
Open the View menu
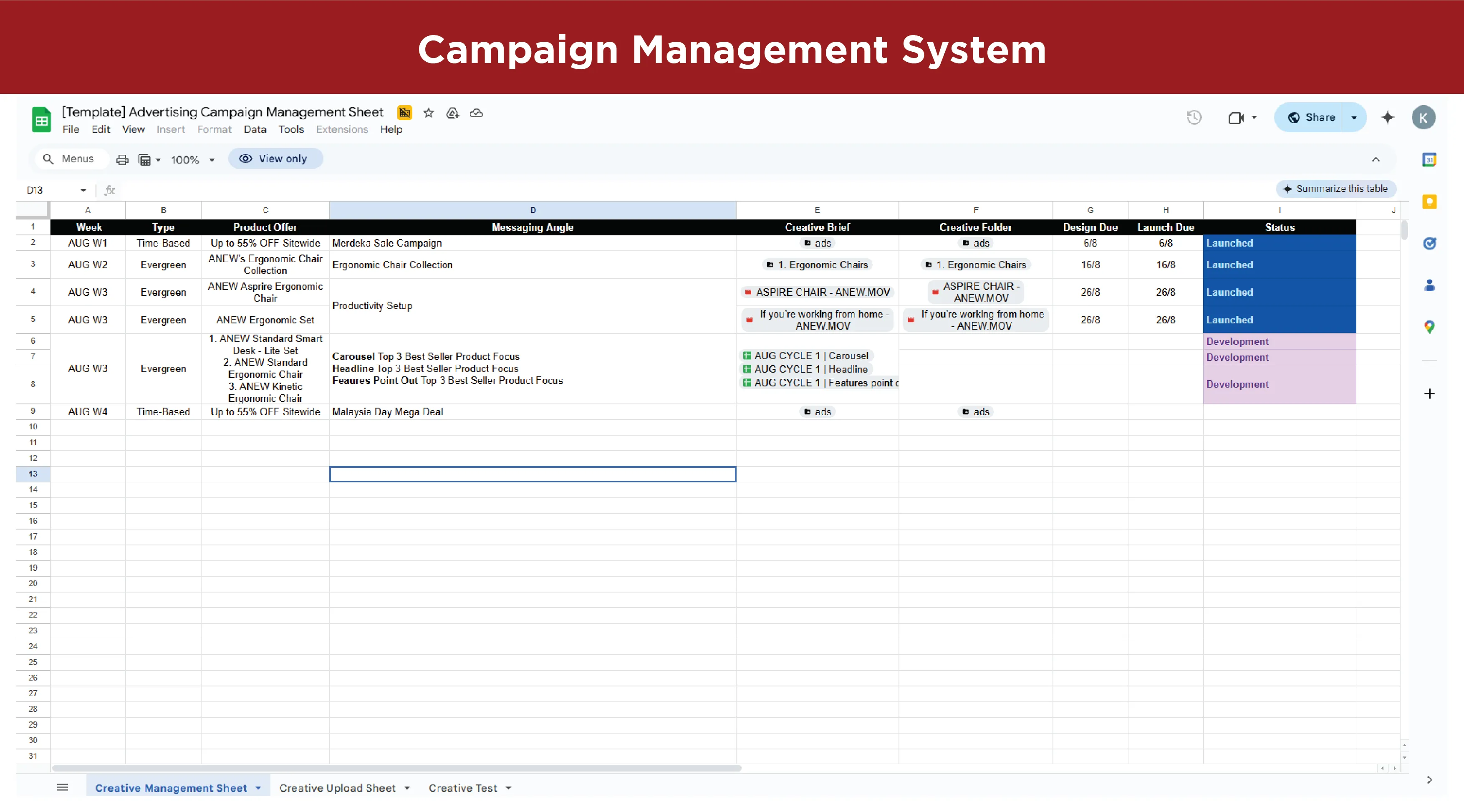click(133, 129)
